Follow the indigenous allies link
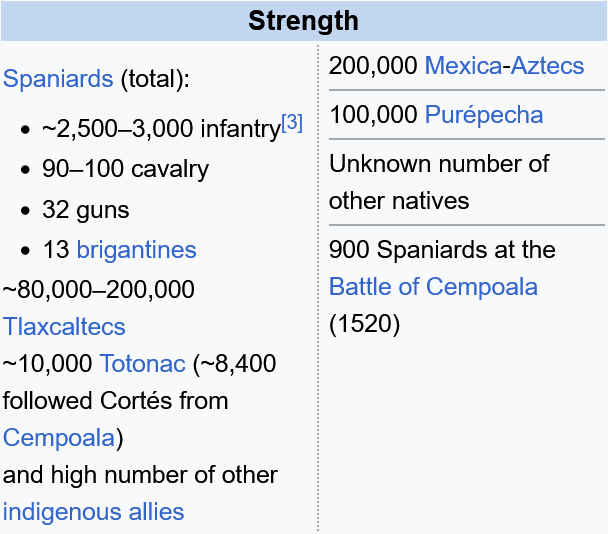The width and height of the screenshot is (608, 534). click(93, 512)
